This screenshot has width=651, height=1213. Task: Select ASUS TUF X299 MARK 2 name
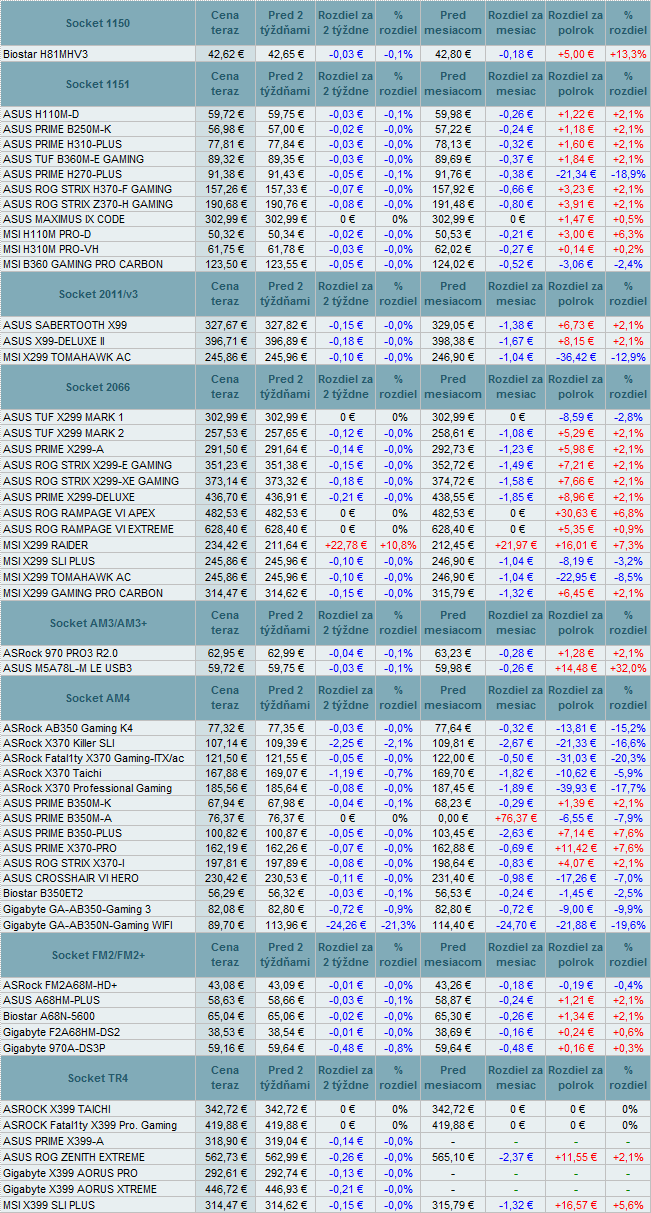pyautogui.click(x=63, y=433)
